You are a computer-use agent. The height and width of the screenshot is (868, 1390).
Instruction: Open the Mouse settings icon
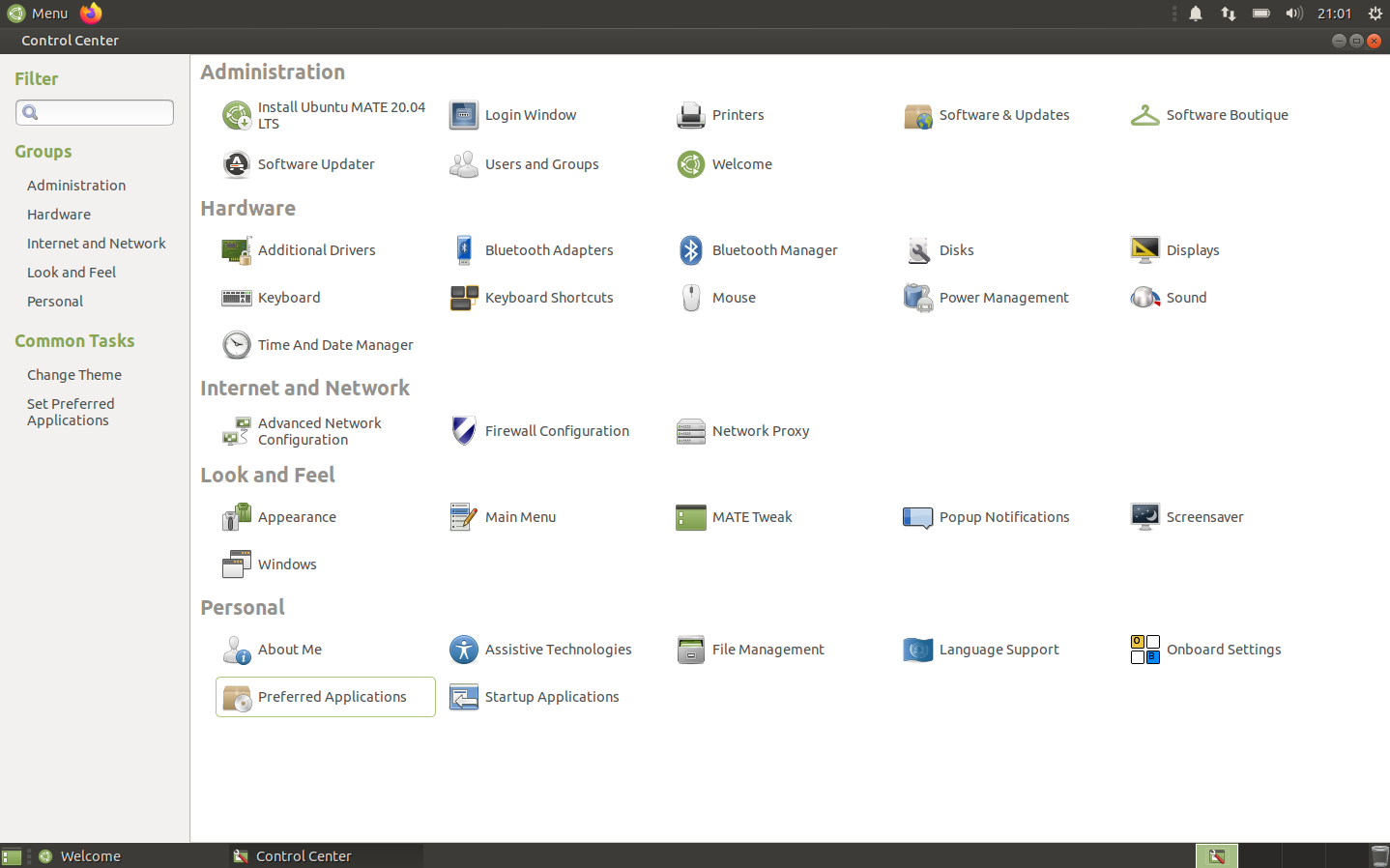(x=691, y=298)
